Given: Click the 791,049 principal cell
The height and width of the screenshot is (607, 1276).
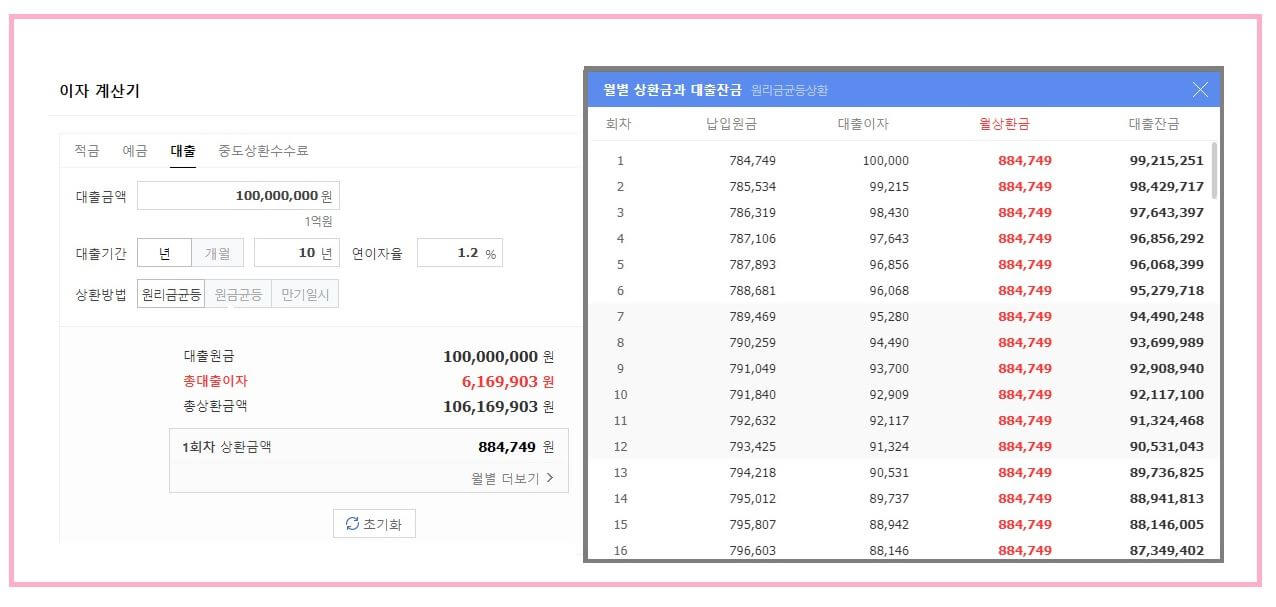Looking at the screenshot, I should tap(753, 368).
